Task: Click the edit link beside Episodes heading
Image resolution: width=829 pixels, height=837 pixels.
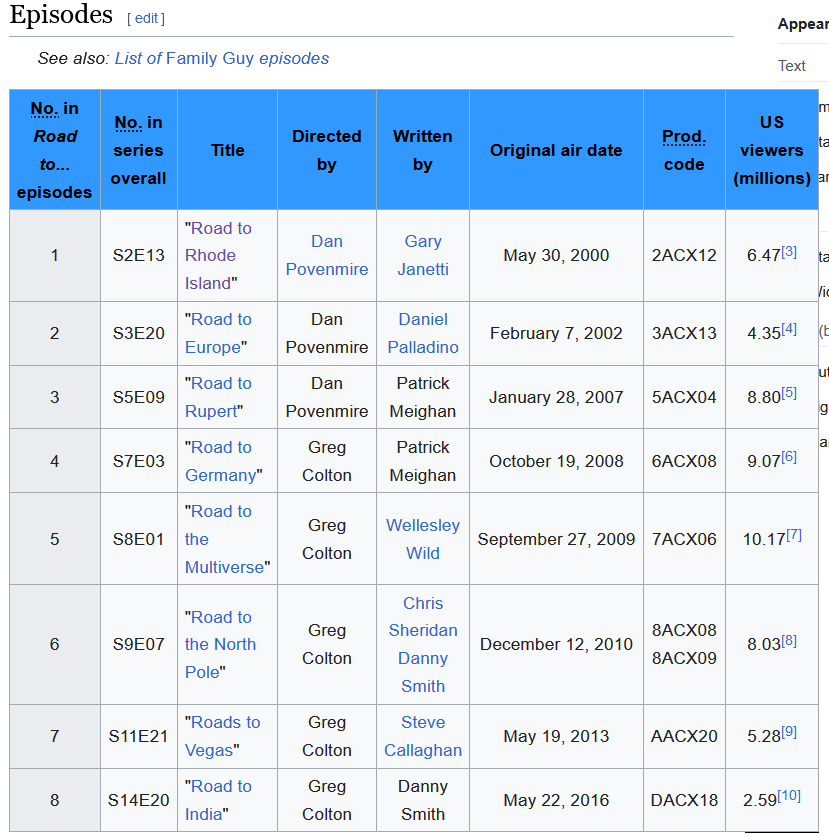Action: (x=146, y=18)
